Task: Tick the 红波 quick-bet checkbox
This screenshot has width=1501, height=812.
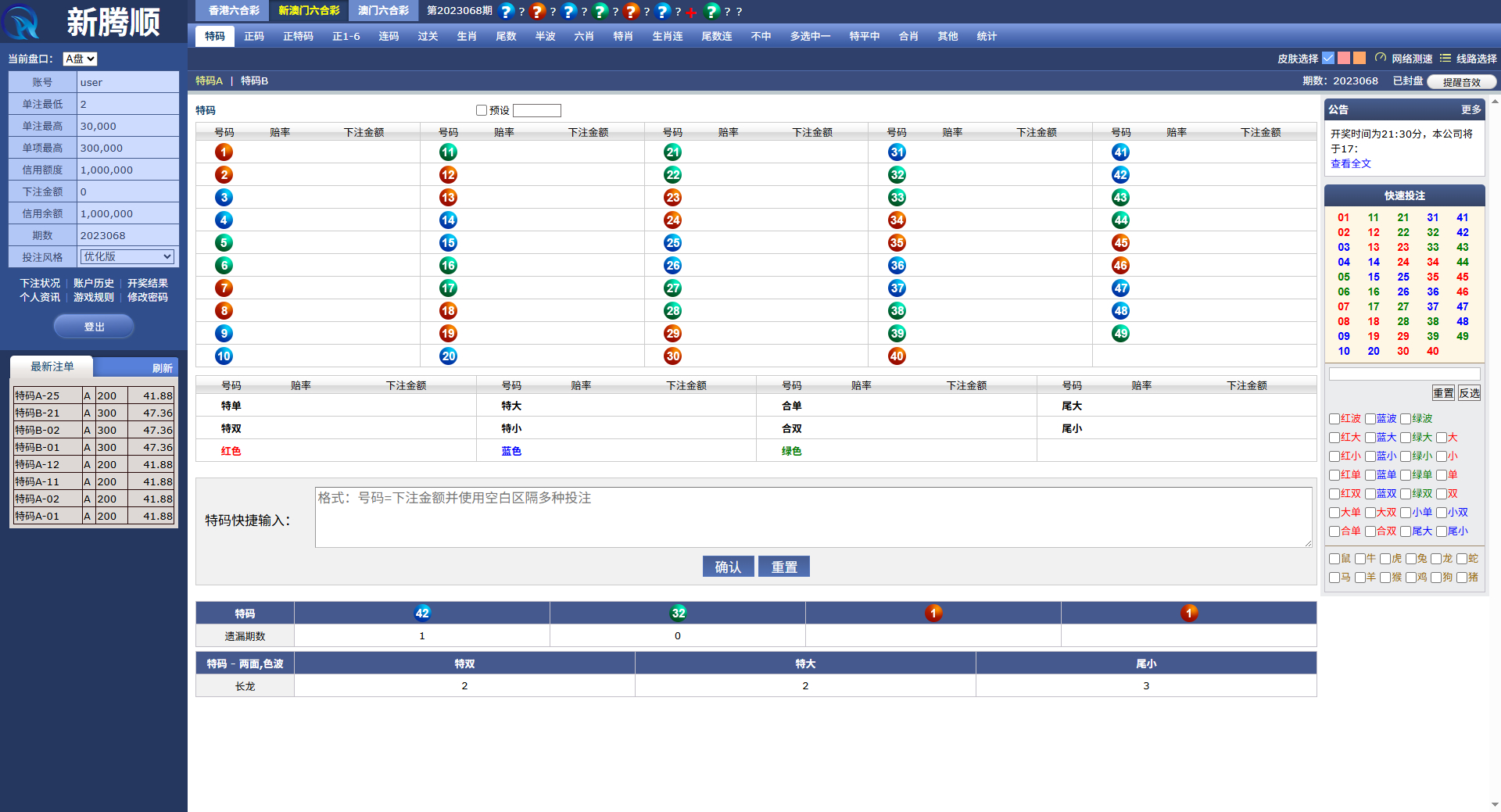Action: point(1334,419)
